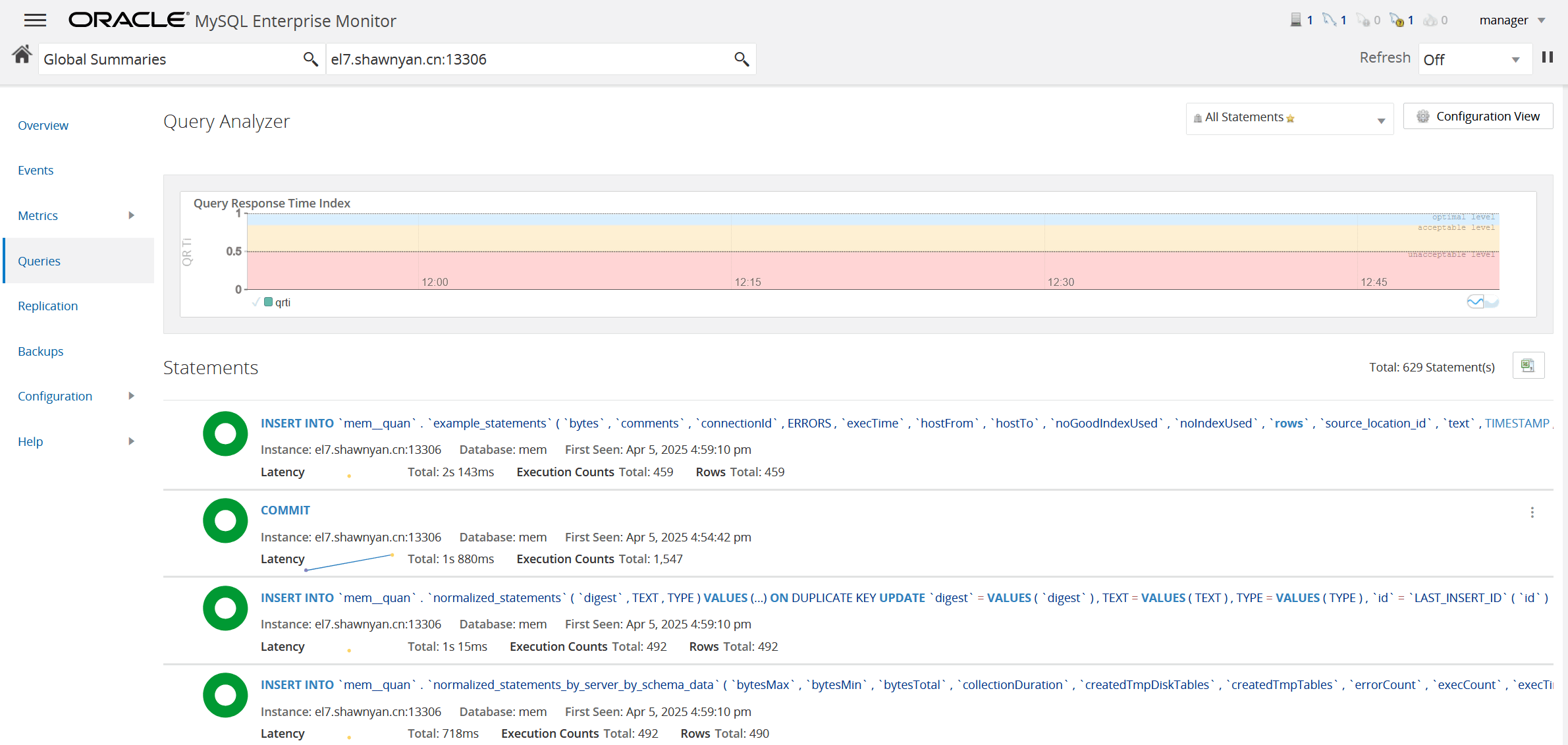Click the teal qrti legend color swatch

(x=268, y=302)
